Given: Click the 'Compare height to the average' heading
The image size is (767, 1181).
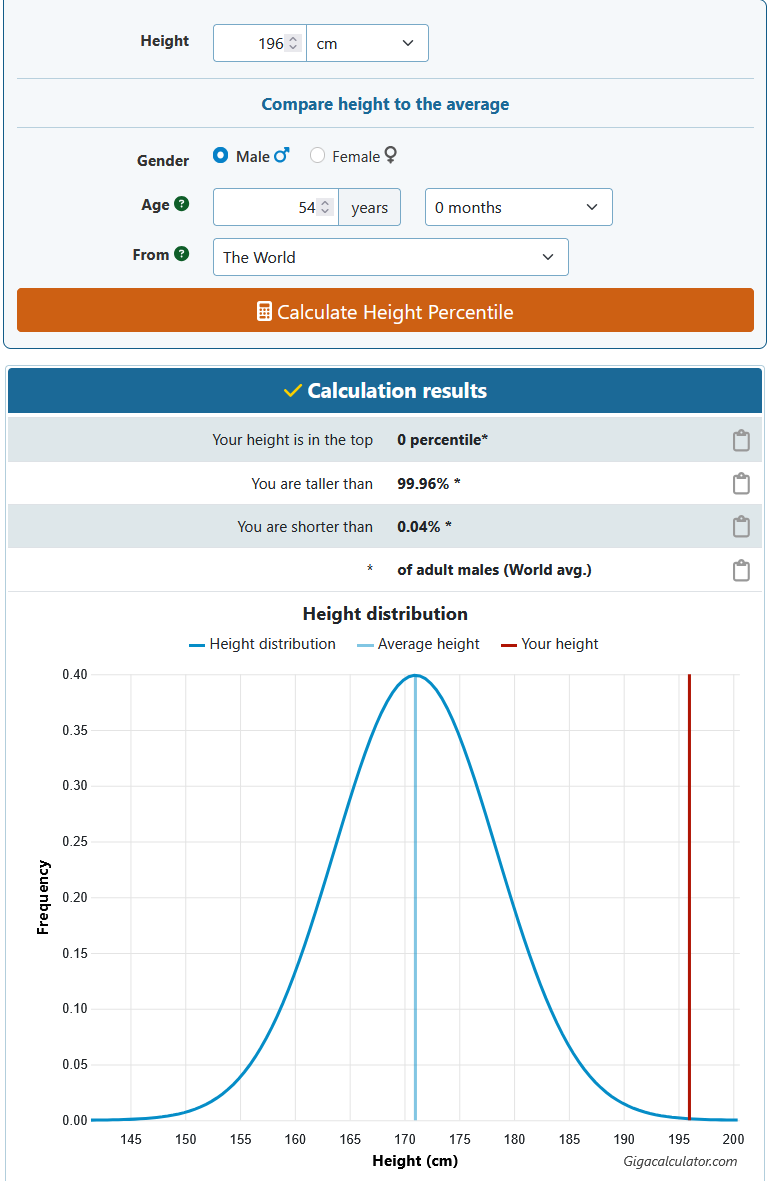Looking at the screenshot, I should (385, 104).
